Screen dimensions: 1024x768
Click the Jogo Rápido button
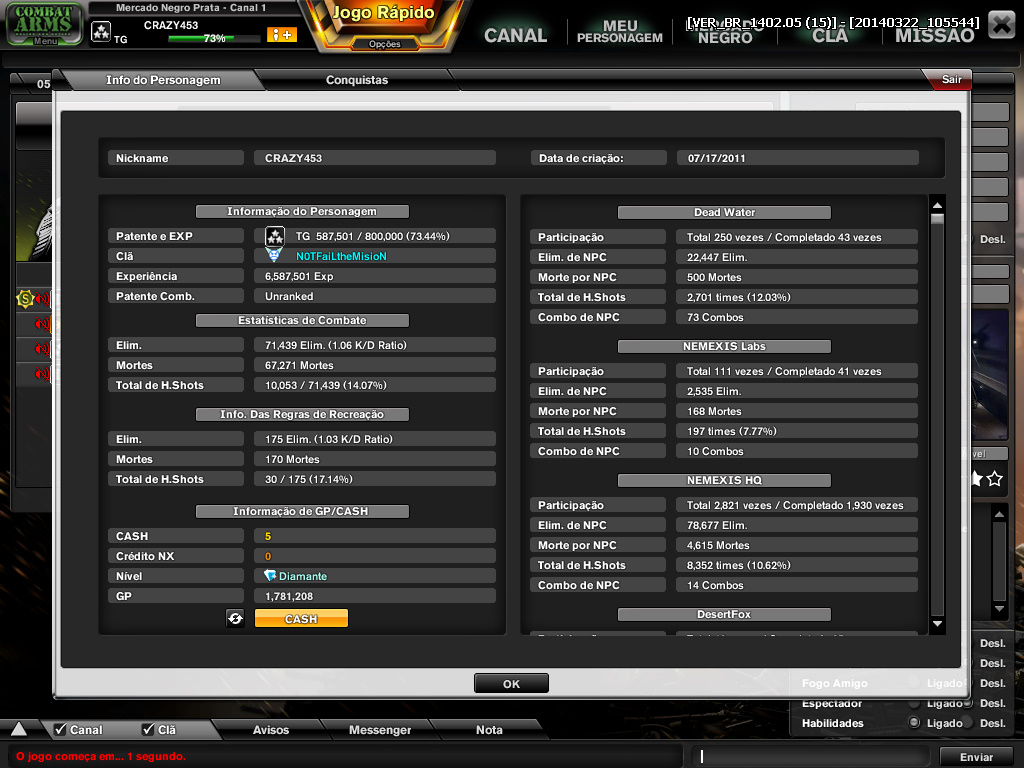click(x=383, y=14)
